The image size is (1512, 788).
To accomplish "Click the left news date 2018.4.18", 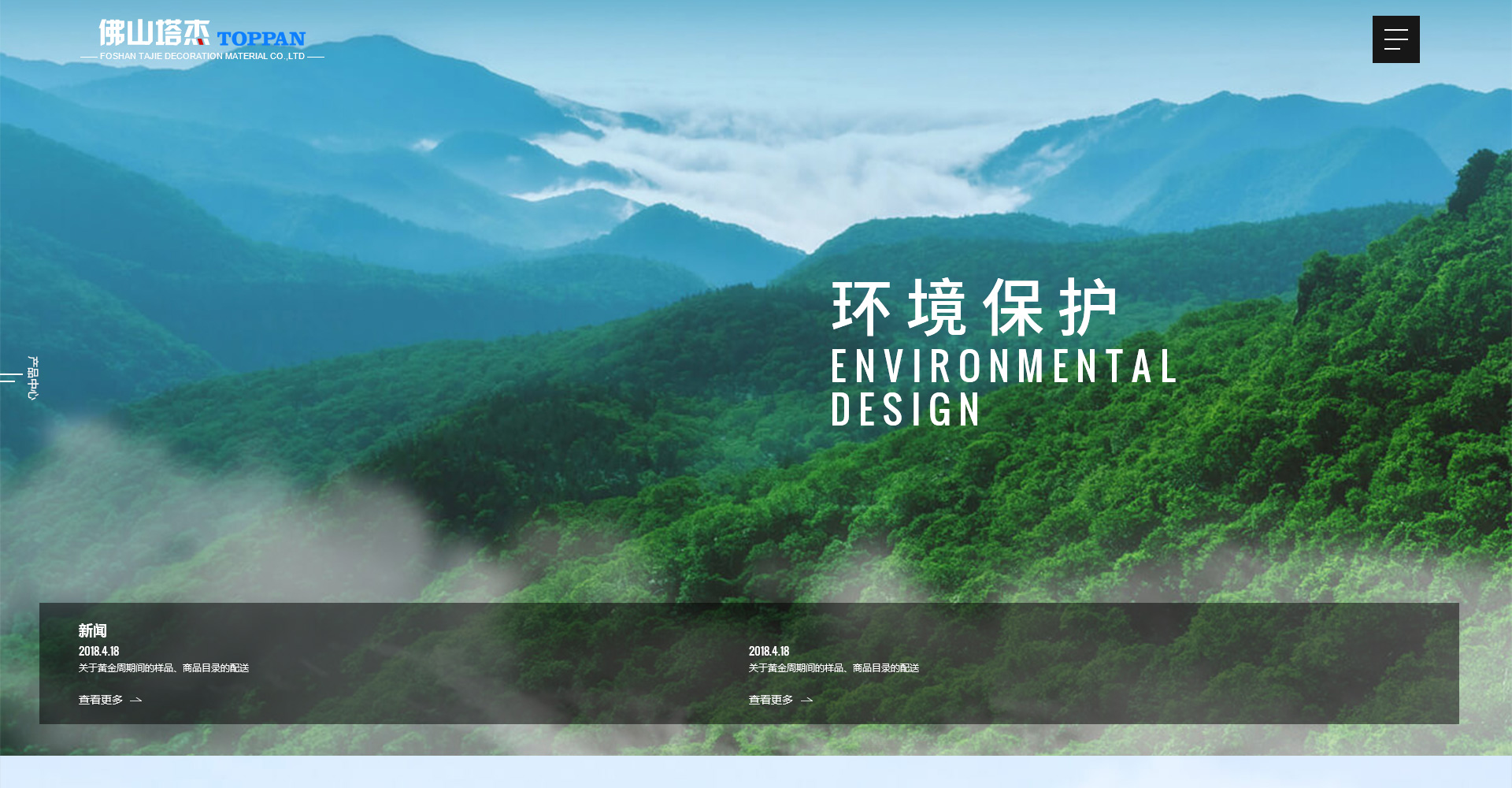I will pyautogui.click(x=99, y=651).
